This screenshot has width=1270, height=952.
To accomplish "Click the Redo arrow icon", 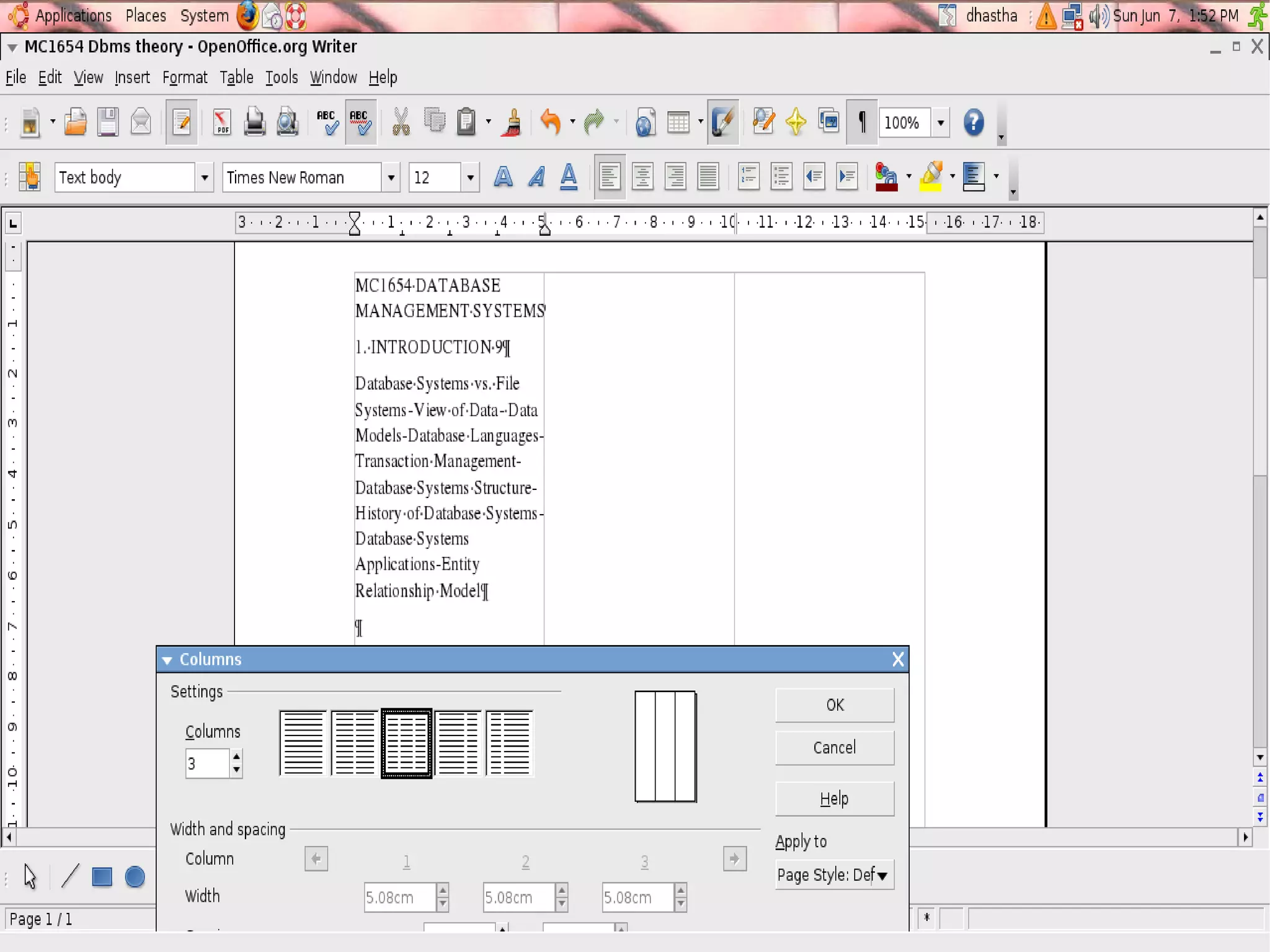I will 594,122.
